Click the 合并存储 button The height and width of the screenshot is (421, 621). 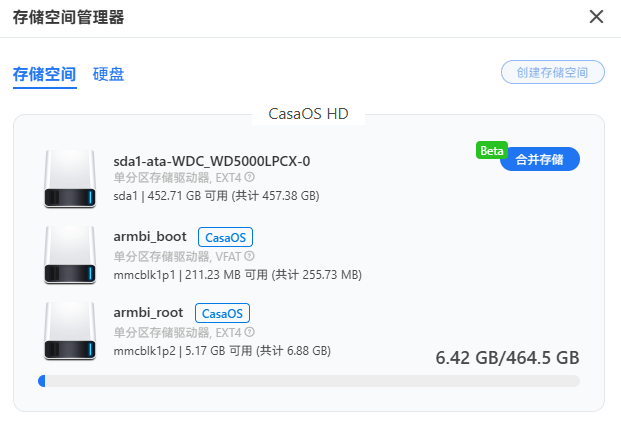click(x=540, y=159)
